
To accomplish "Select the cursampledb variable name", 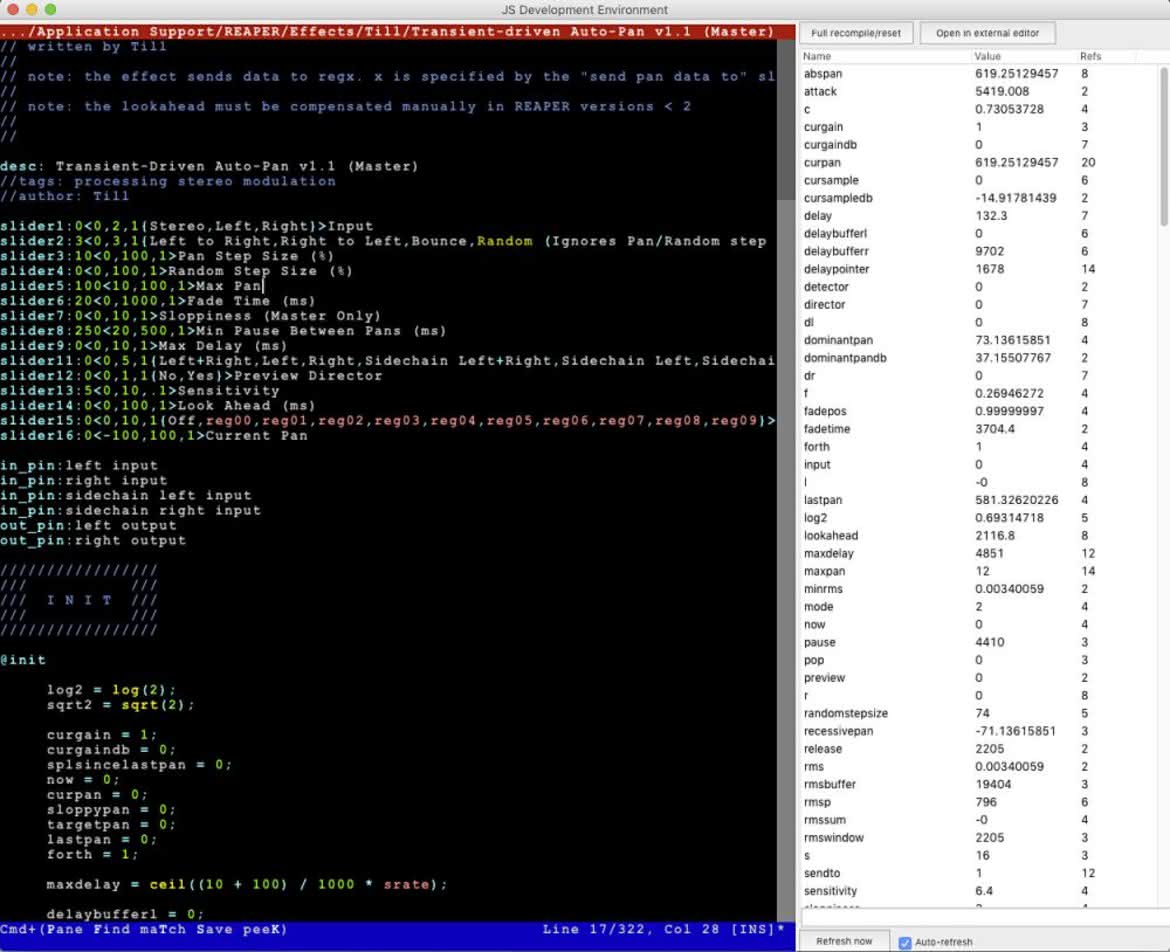I will click(838, 198).
